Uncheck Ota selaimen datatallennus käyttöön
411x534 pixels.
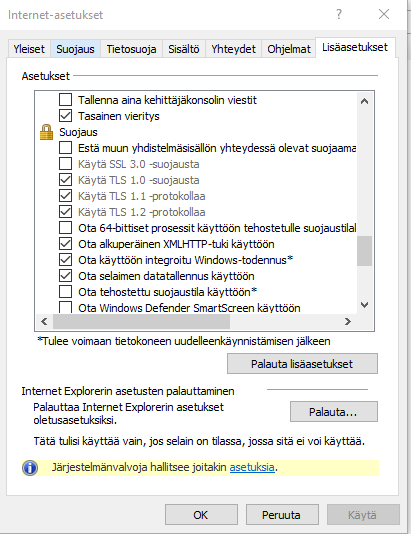click(x=65, y=276)
